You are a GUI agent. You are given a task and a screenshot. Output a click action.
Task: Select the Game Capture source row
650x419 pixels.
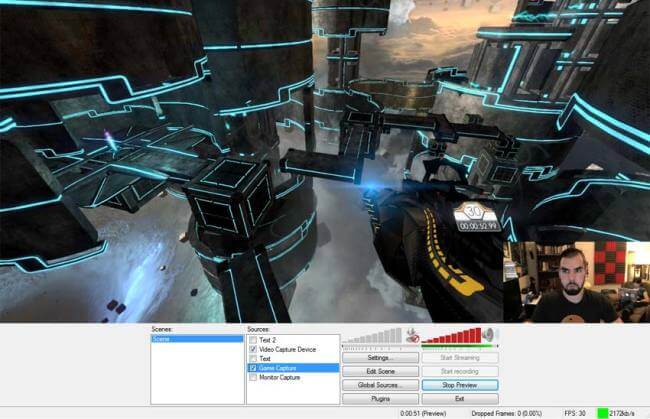293,368
